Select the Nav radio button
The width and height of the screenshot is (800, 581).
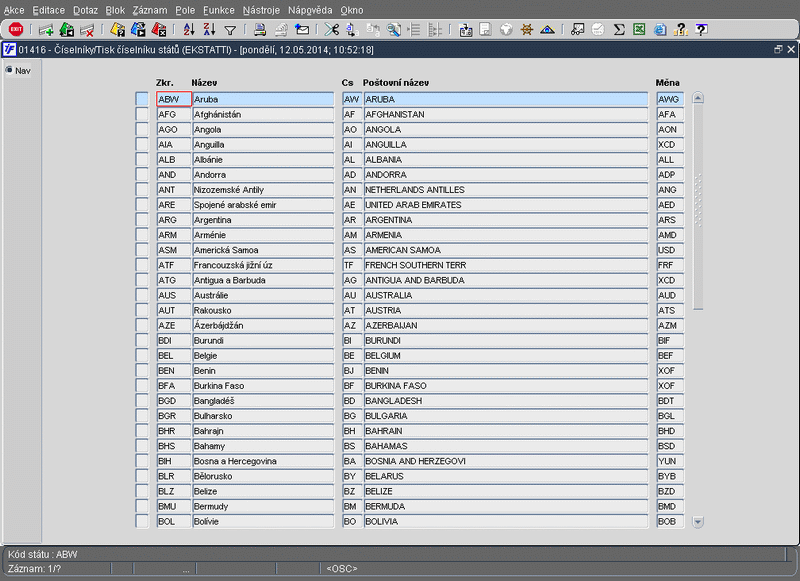9,70
